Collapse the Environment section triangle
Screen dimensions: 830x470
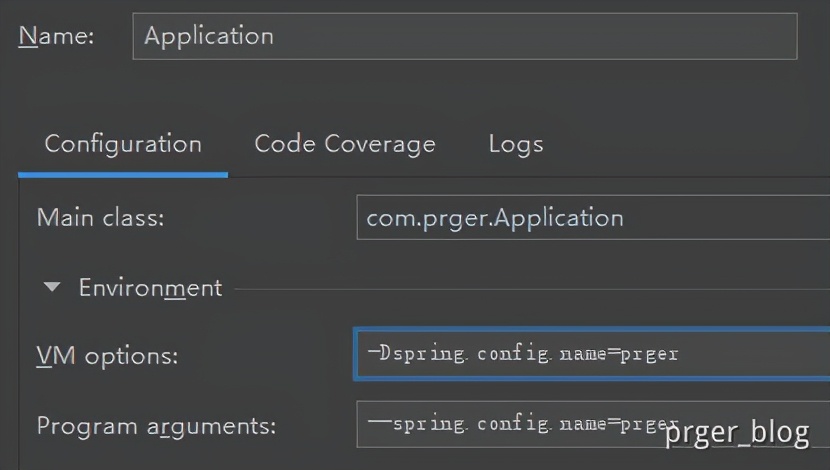[52, 287]
